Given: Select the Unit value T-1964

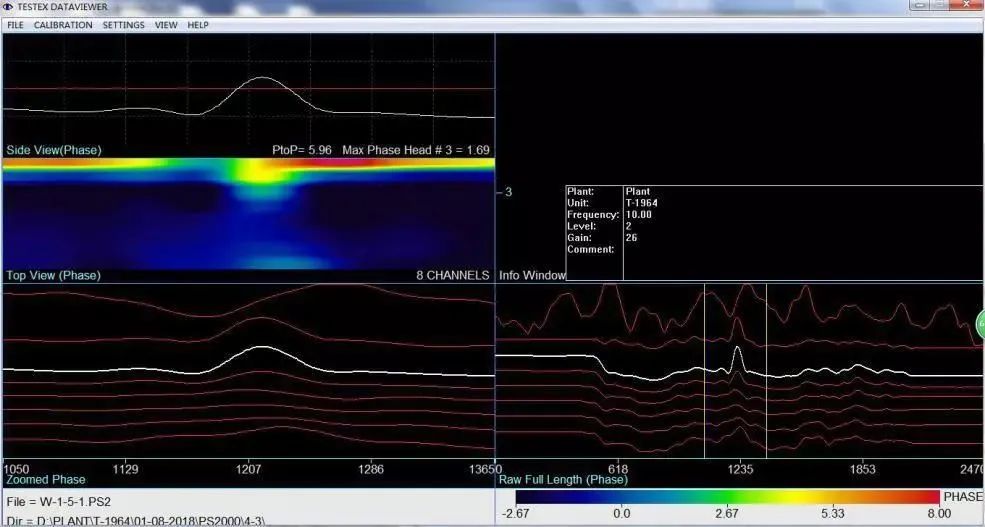Looking at the screenshot, I should point(641,203).
